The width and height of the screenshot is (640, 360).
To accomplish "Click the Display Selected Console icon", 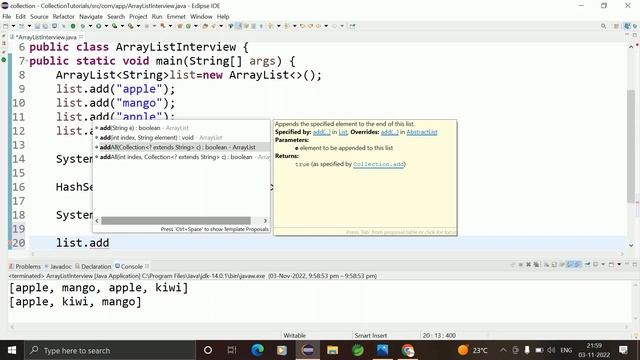I will click(596, 264).
